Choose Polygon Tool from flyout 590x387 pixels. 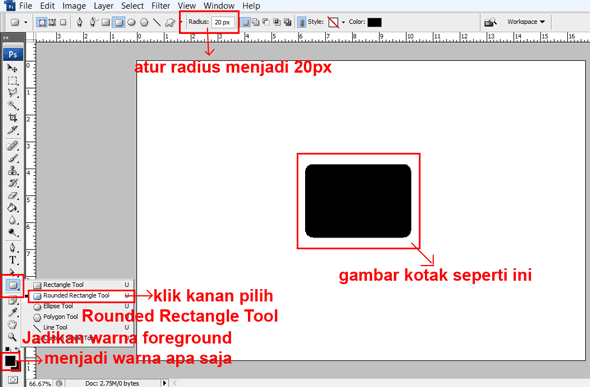click(81, 317)
